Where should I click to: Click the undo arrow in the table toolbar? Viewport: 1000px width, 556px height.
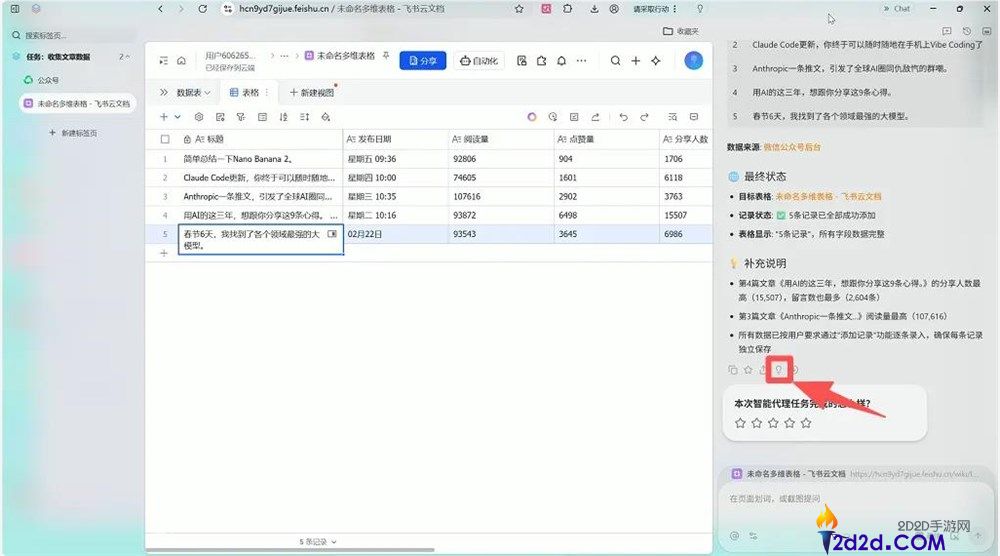[623, 117]
